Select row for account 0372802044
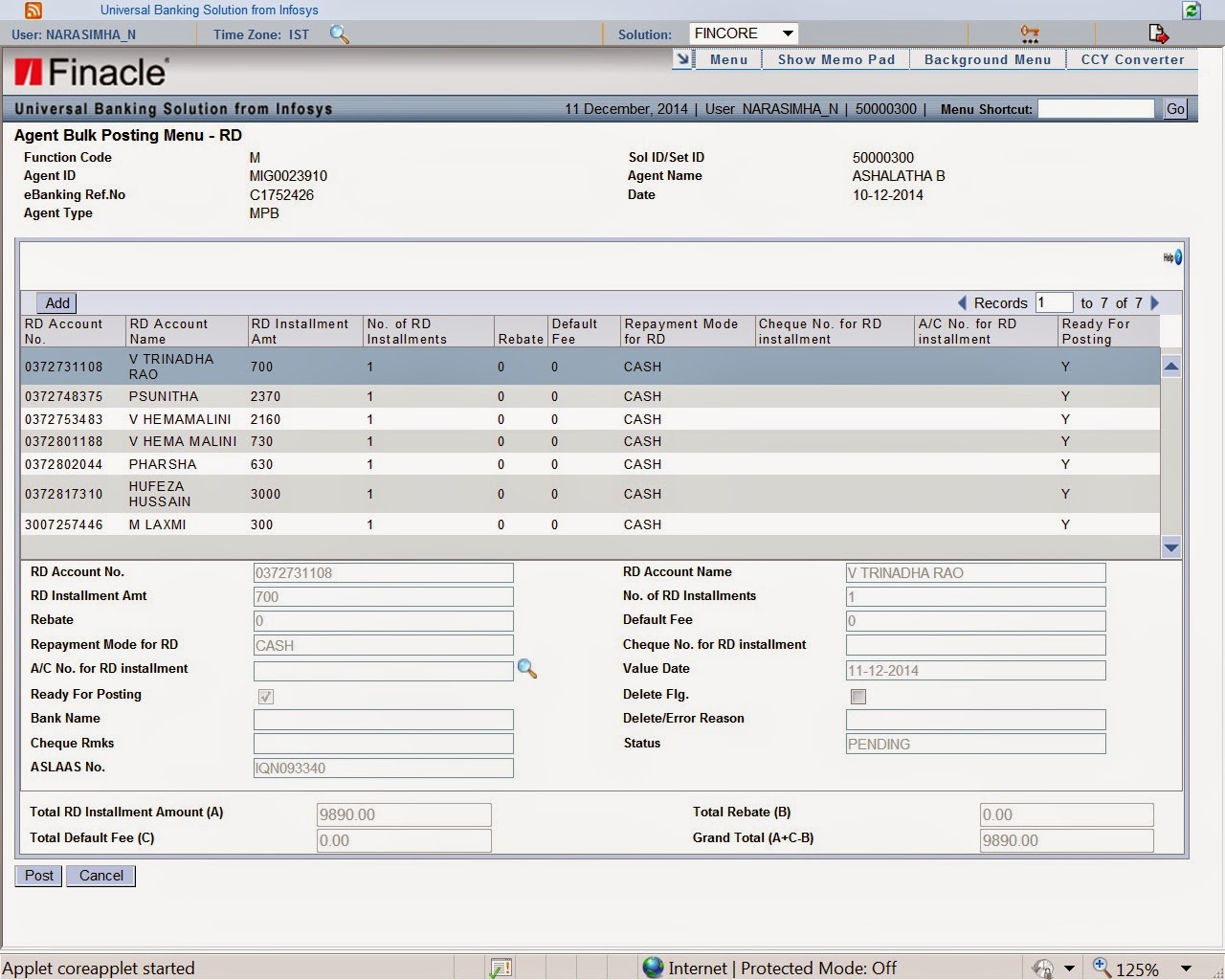Screen dimensions: 1225x980 (x=590, y=464)
